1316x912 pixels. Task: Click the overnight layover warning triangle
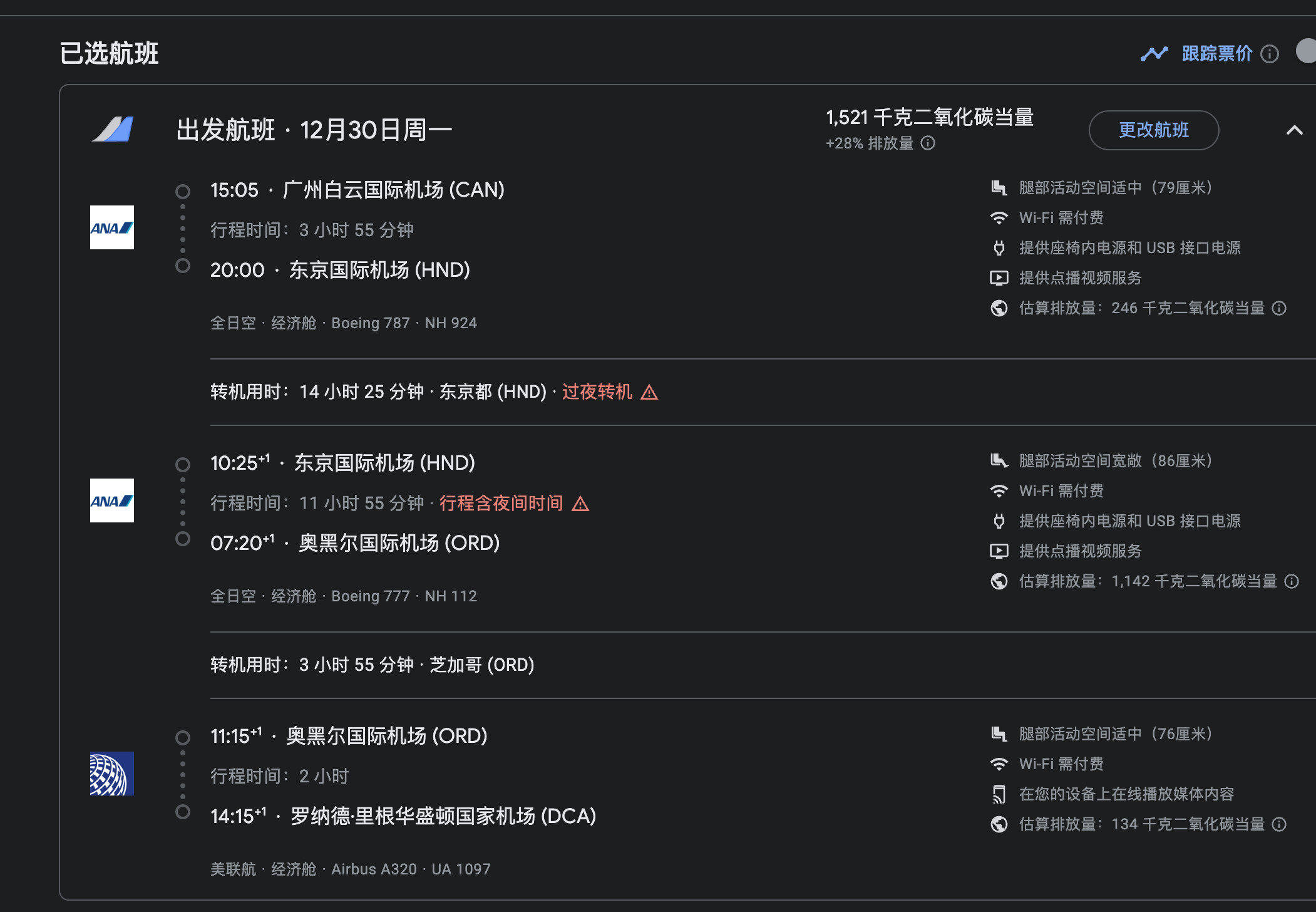[650, 392]
